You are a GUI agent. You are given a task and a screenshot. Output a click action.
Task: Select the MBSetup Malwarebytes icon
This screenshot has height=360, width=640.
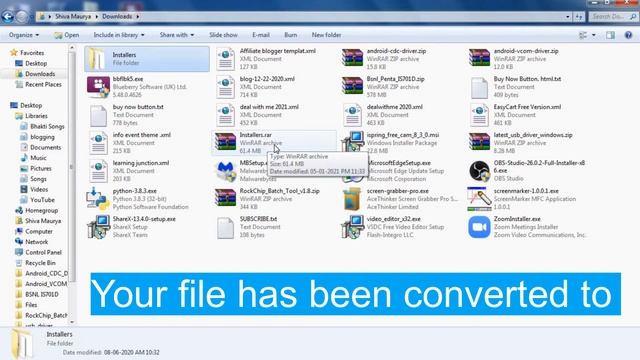pos(225,171)
